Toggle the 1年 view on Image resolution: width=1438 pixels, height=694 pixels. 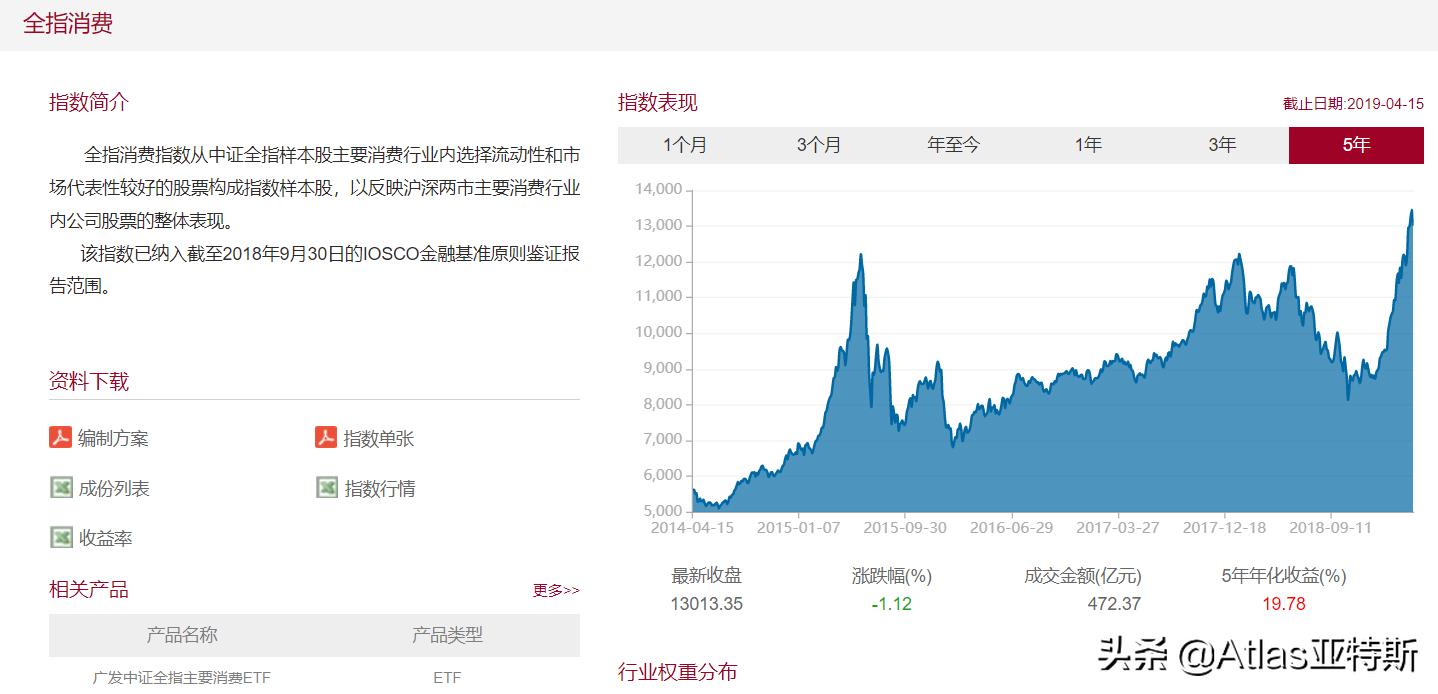(1087, 144)
